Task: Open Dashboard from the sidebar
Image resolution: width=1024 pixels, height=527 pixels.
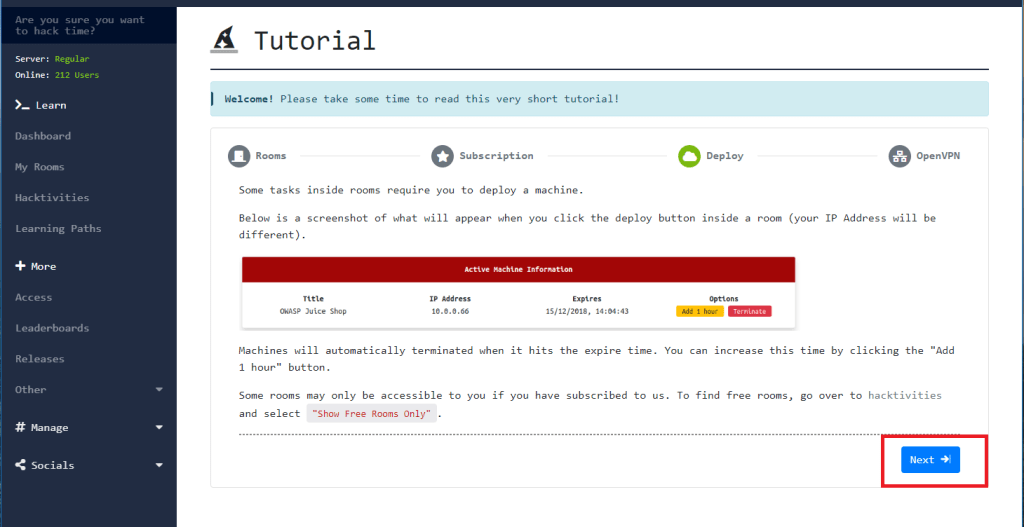Action: [43, 136]
